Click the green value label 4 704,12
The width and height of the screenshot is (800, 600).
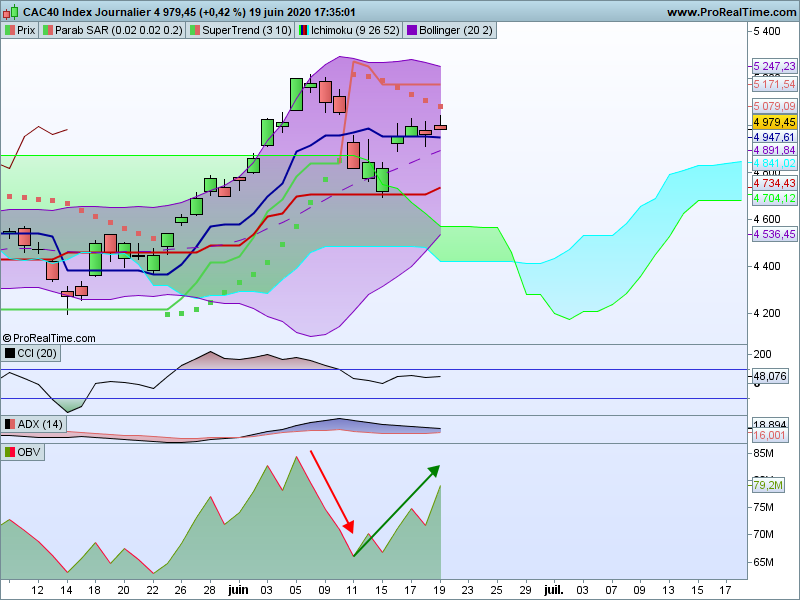[774, 198]
